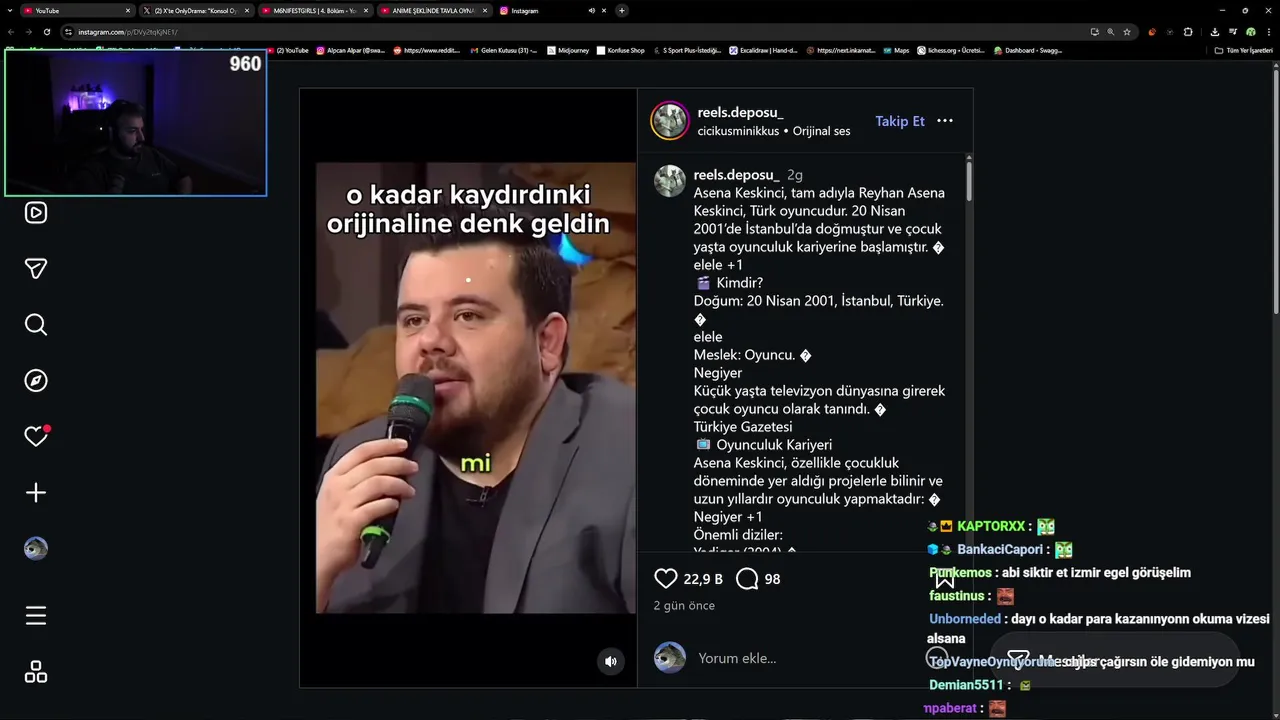Switch to ANIME ŞEKLİNDE TAVLA tab
1280x720 pixels.
[431, 11]
